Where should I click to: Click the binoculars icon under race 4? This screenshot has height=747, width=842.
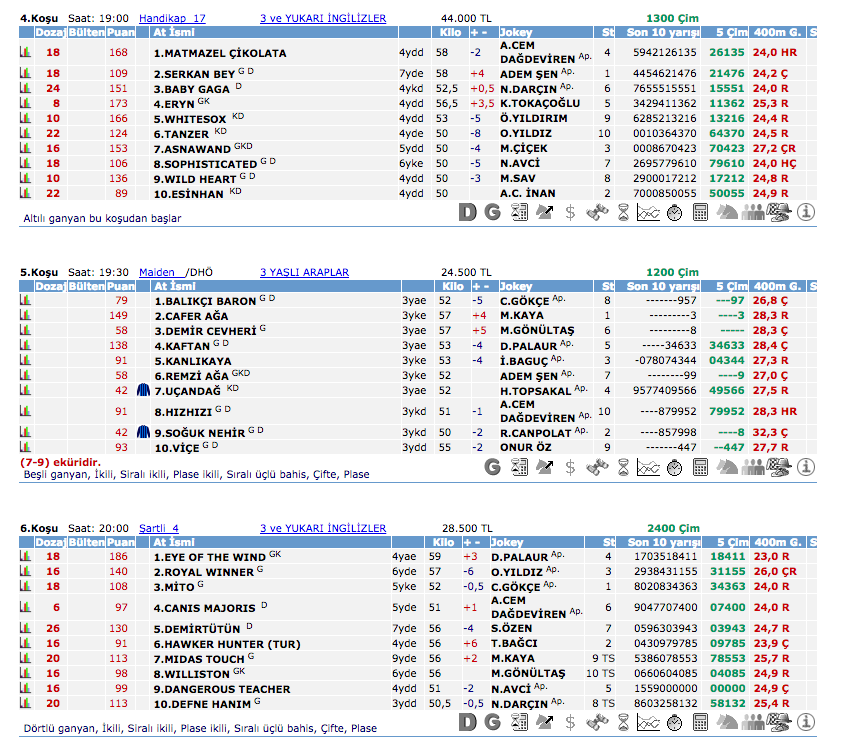click(597, 211)
